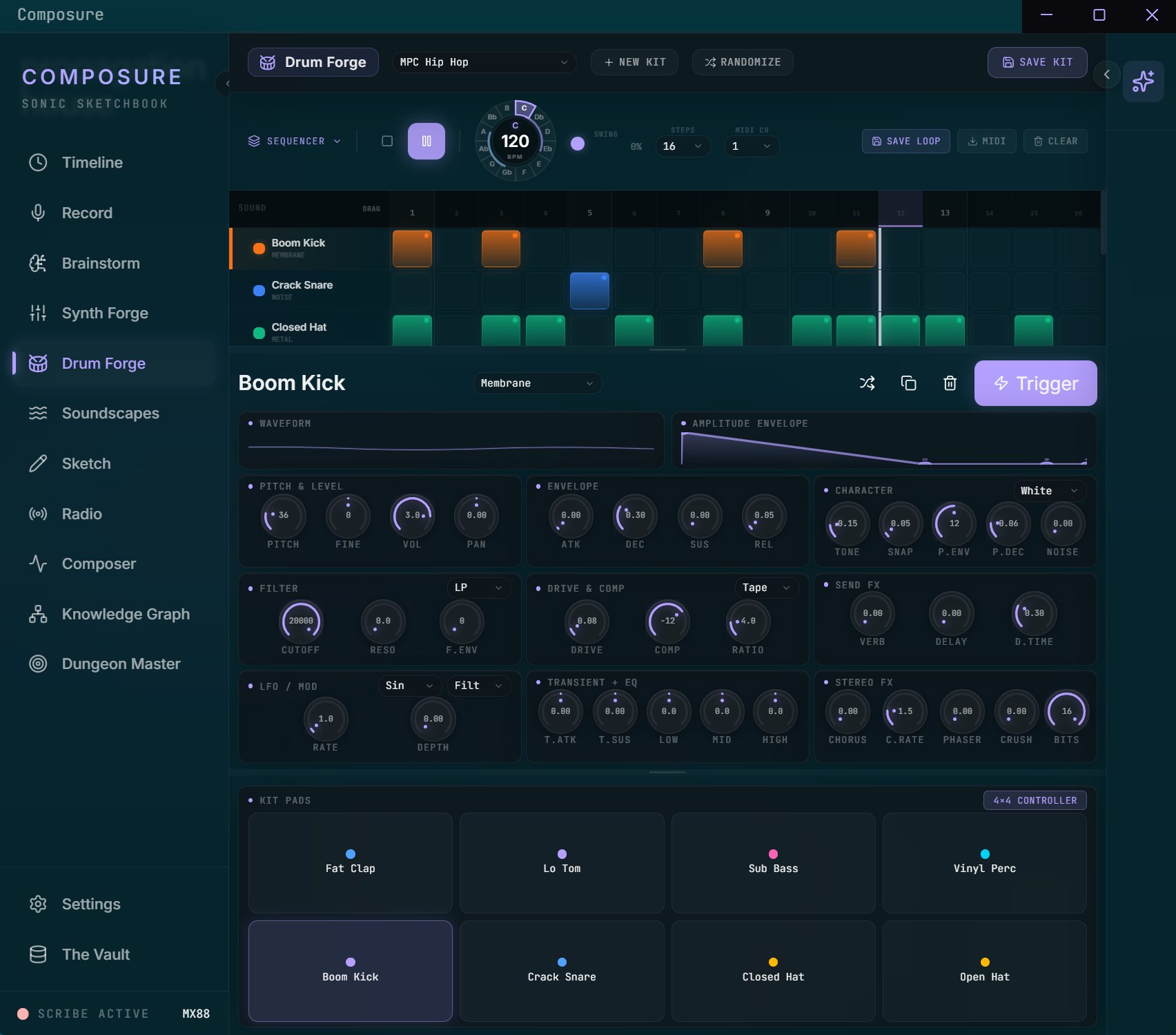Open The Vault database icon
The width and height of the screenshot is (1176, 1035).
pyautogui.click(x=38, y=954)
